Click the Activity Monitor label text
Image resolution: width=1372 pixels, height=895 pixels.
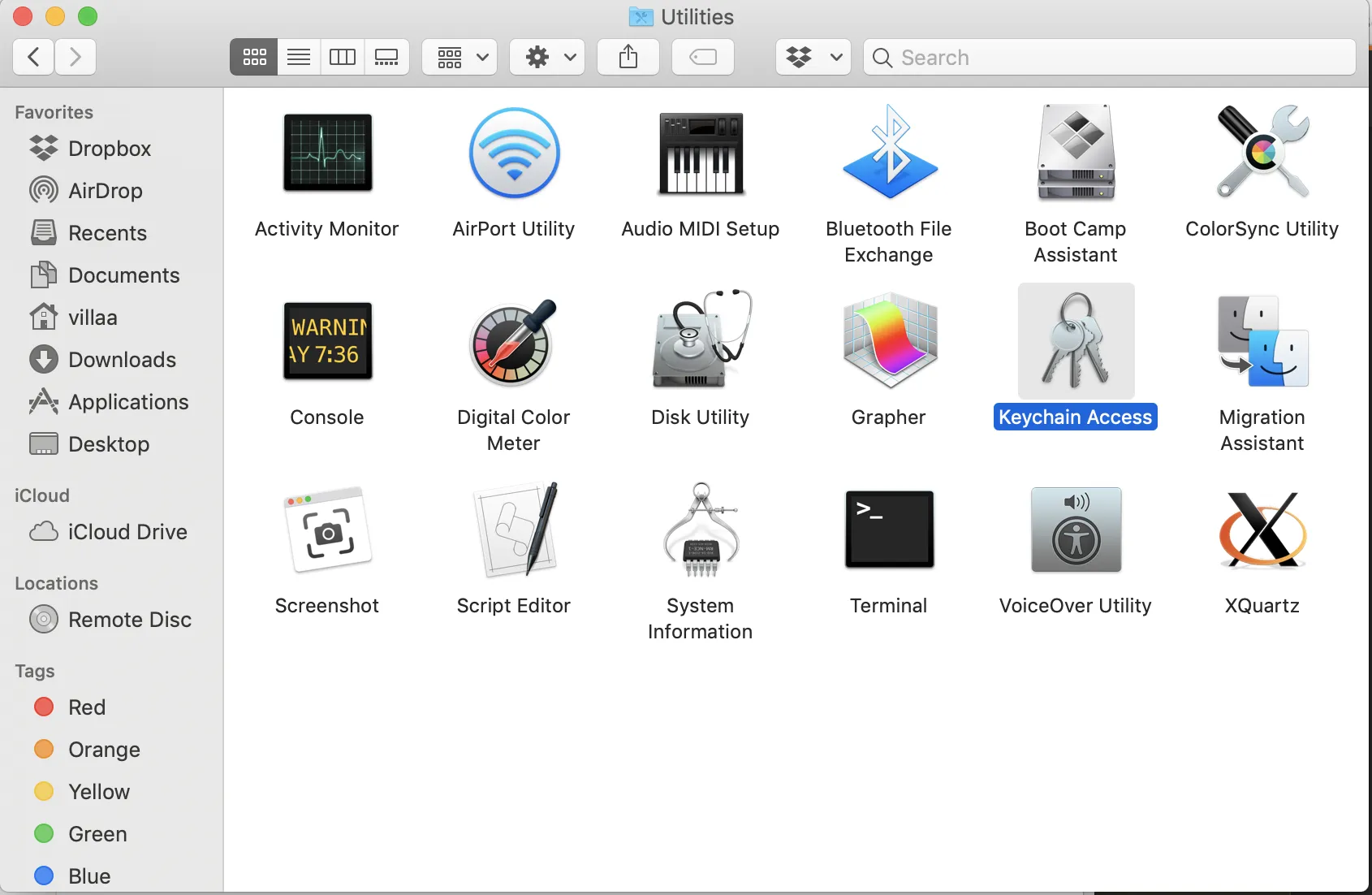327,229
